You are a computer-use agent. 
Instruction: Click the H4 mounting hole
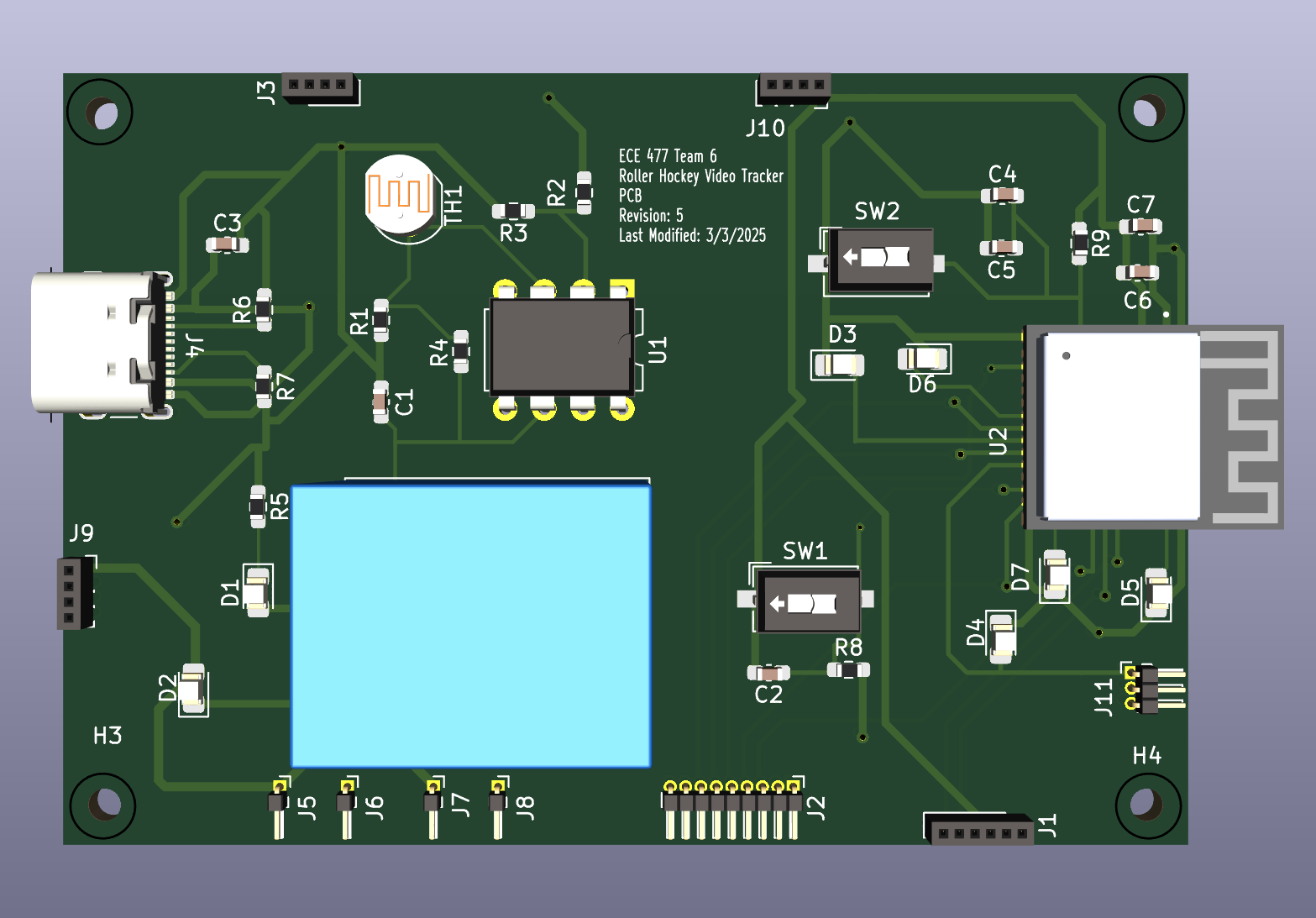pyautogui.click(x=1146, y=804)
